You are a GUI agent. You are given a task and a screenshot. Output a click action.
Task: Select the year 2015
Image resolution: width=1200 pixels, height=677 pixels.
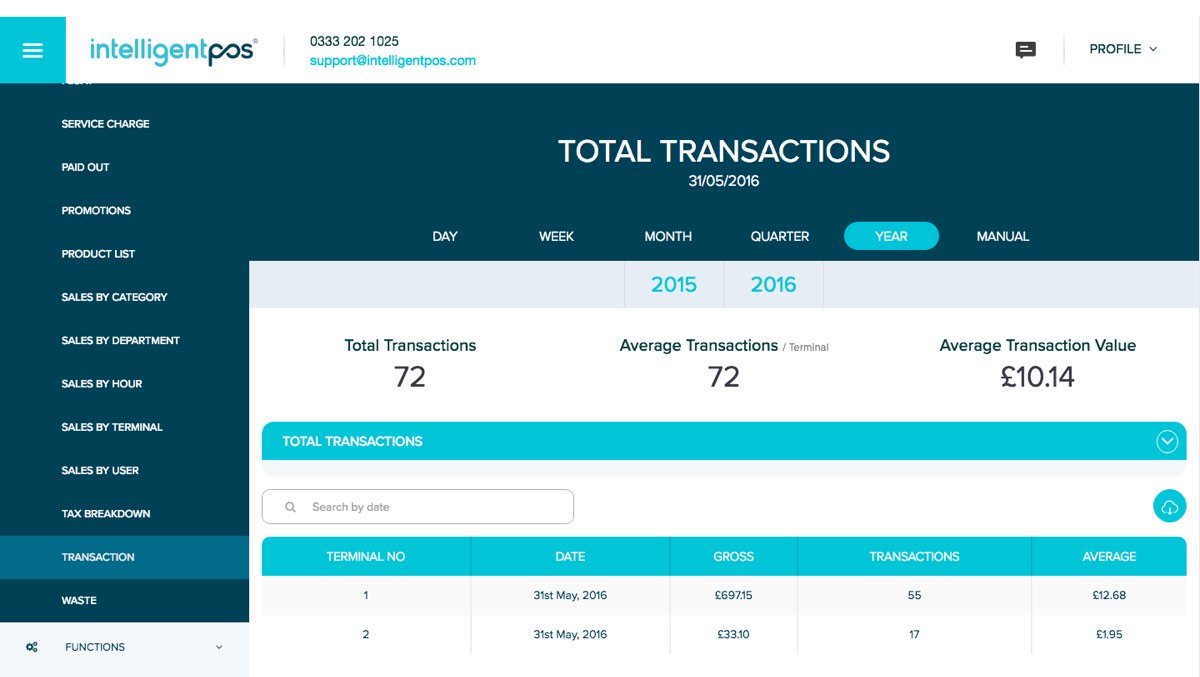[674, 285]
